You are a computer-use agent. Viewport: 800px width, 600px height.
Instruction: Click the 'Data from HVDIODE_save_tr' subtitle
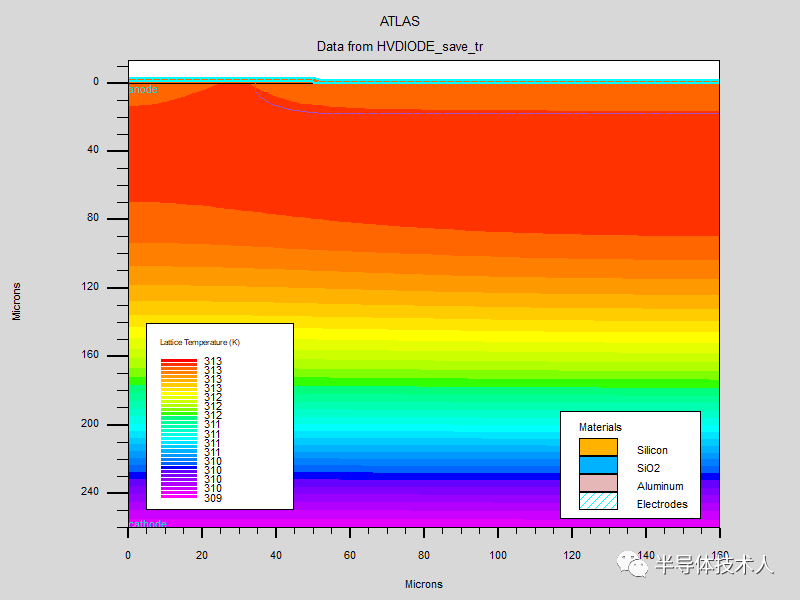399,46
